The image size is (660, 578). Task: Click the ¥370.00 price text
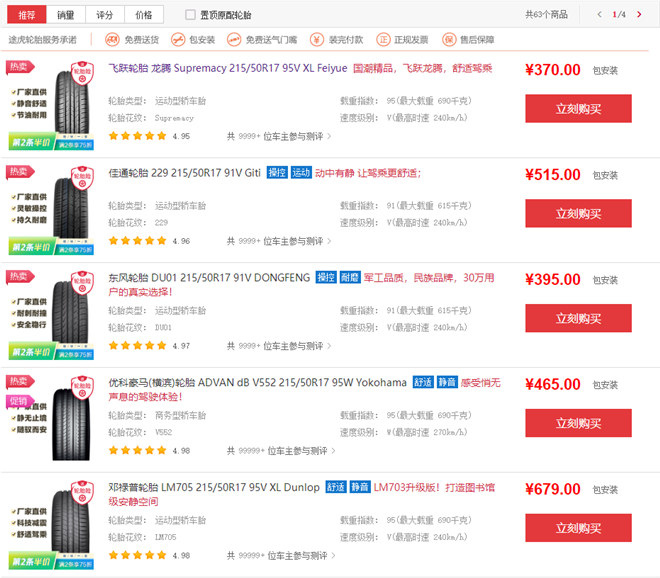[x=553, y=70]
